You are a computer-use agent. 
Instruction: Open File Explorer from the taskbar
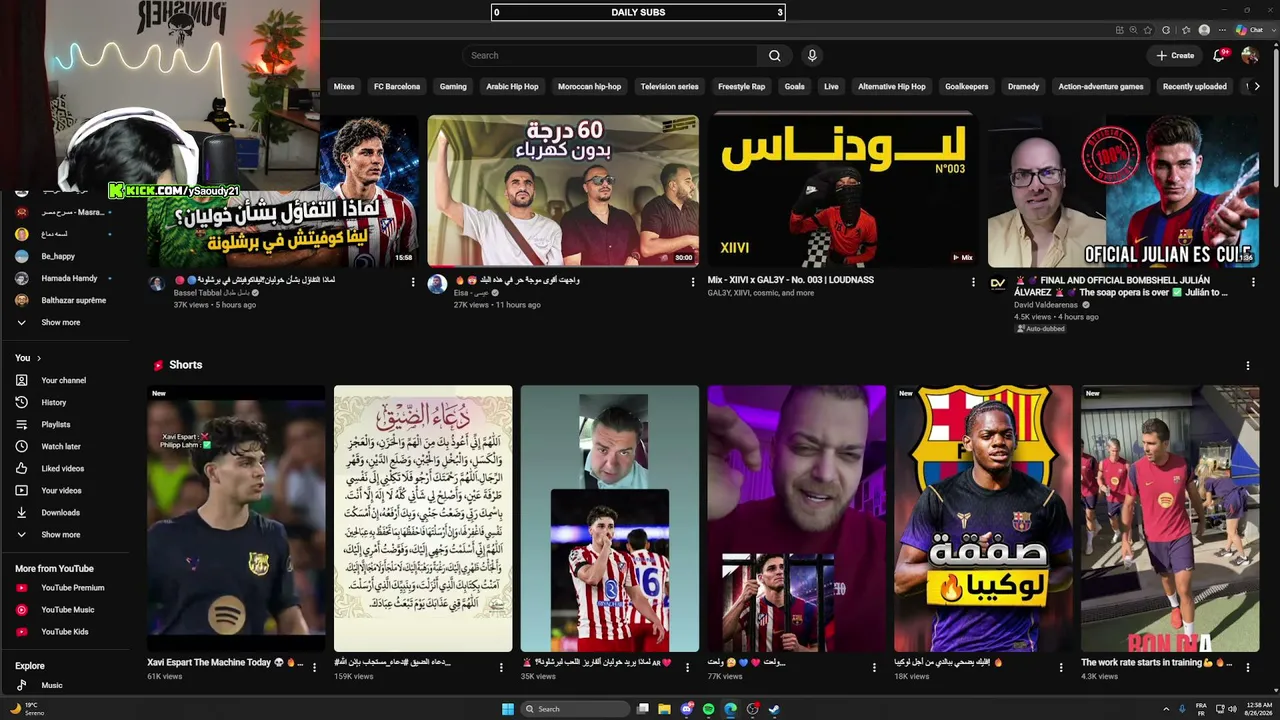(x=664, y=709)
